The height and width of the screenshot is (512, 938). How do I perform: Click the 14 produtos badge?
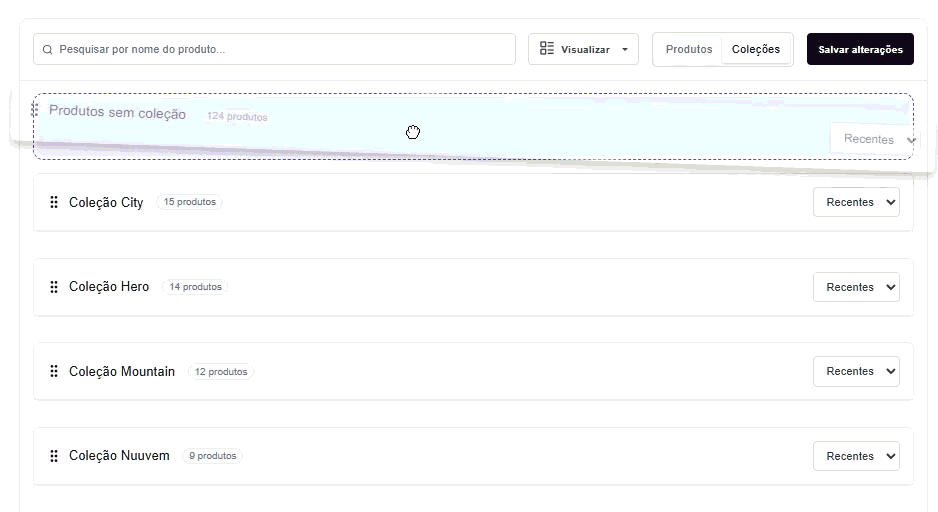(x=195, y=287)
